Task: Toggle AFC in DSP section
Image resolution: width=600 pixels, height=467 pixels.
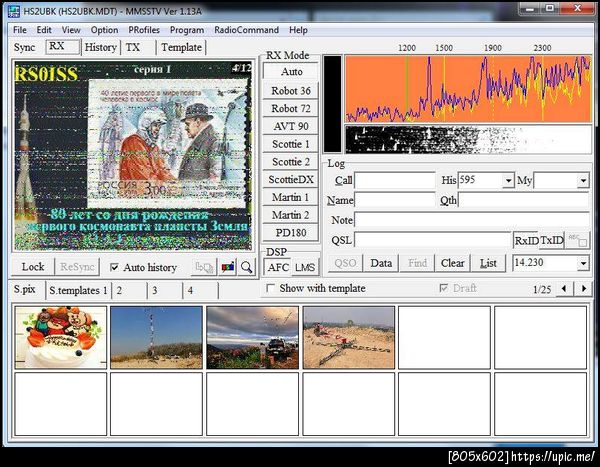Action: [278, 267]
